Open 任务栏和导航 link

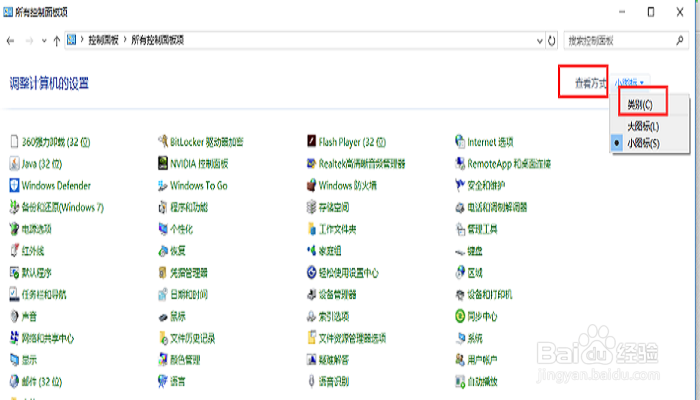click(x=44, y=295)
